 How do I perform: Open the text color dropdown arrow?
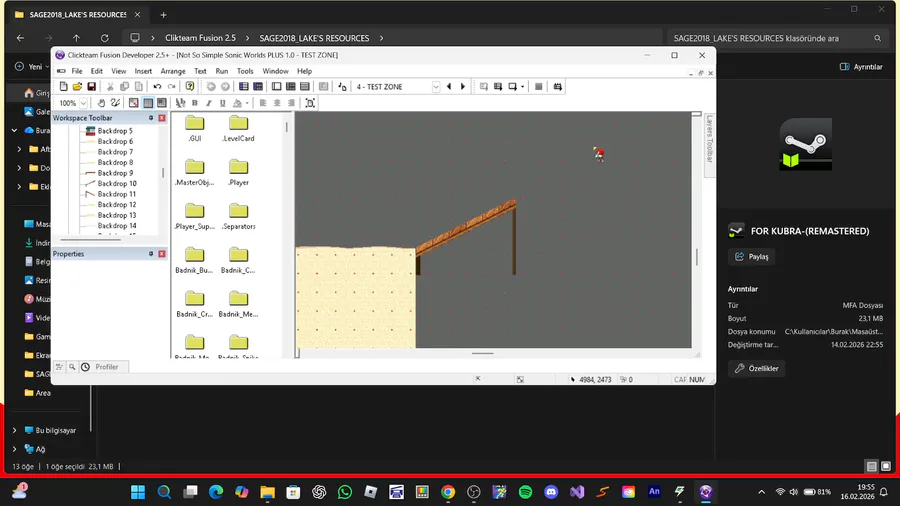[247, 103]
